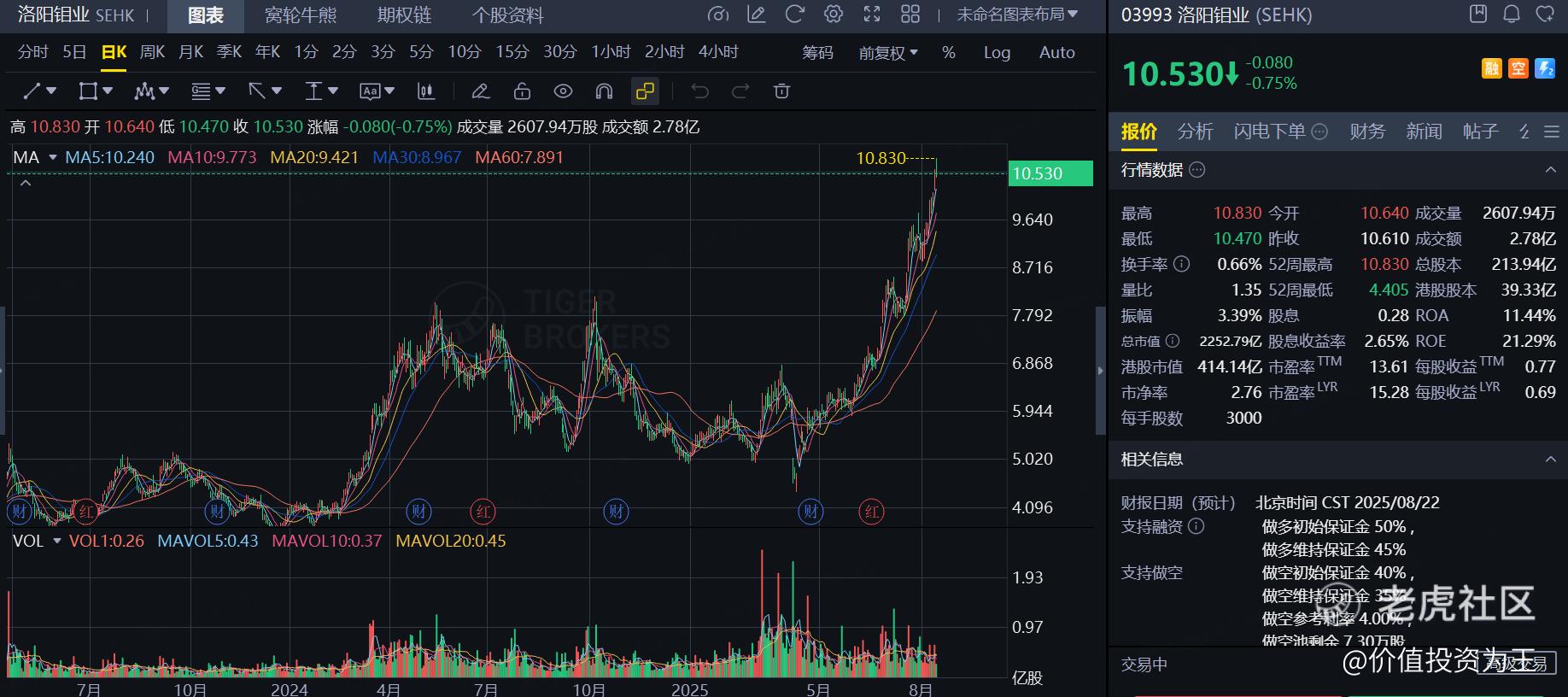Image resolution: width=1568 pixels, height=697 pixels.
Task: Toggle drawings visibility eye icon
Action: 563,91
